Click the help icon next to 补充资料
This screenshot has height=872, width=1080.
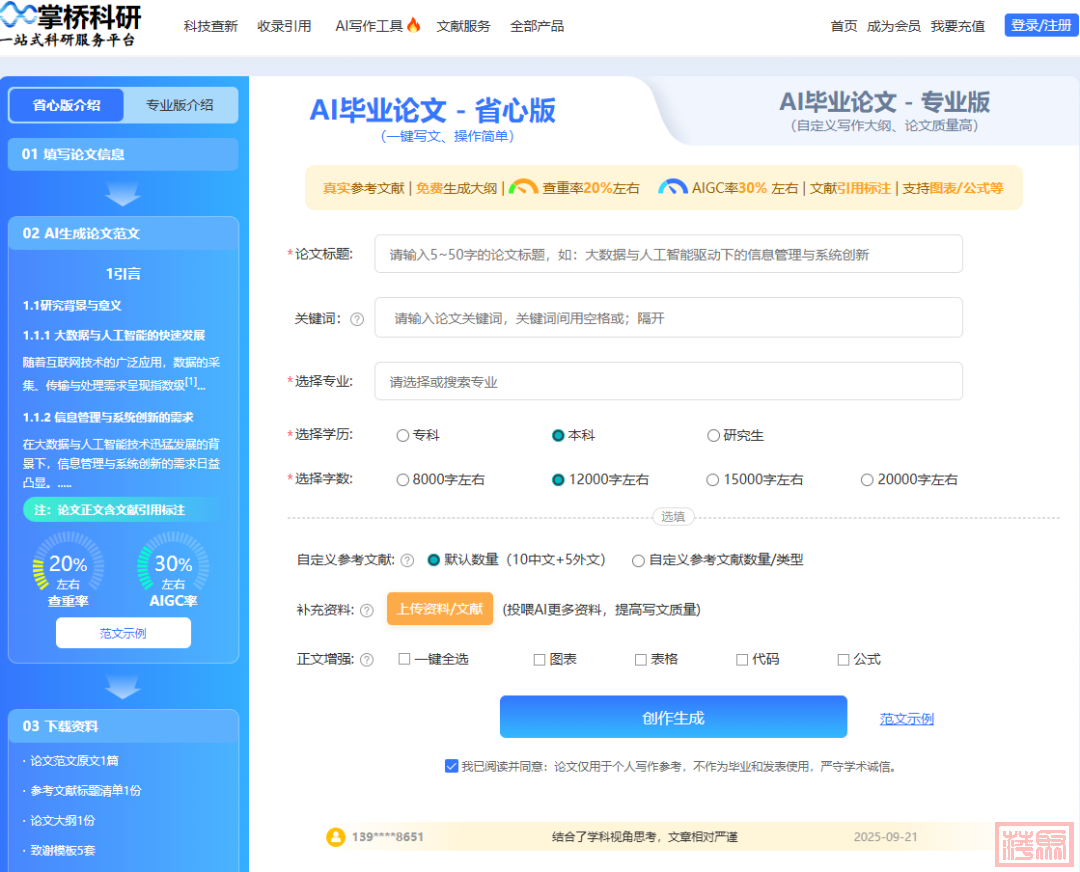366,610
